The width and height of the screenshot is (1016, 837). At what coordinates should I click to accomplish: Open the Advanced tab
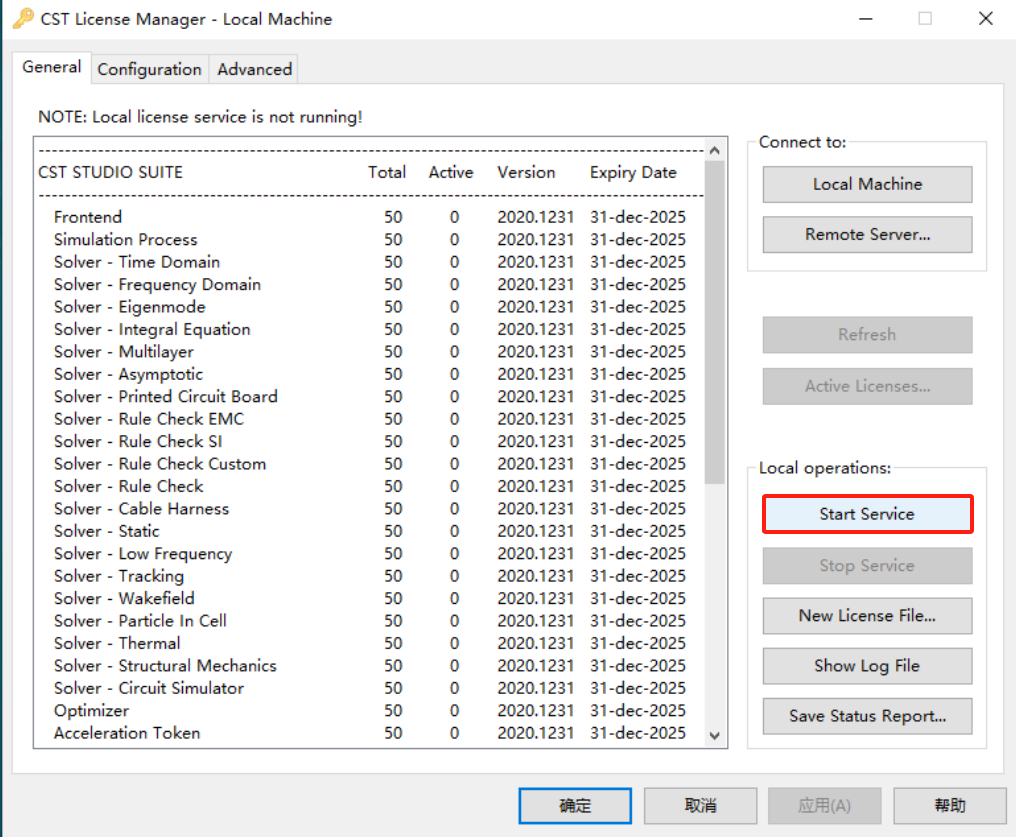pyautogui.click(x=255, y=69)
